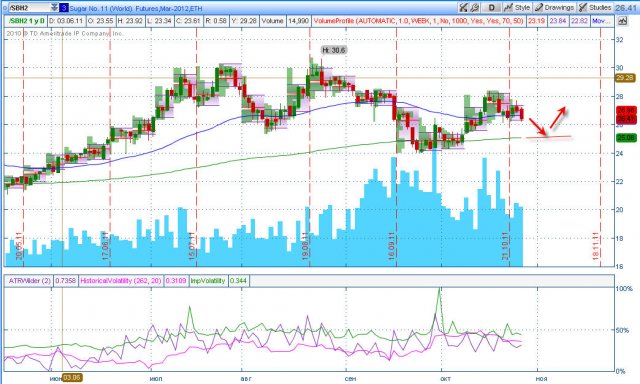Click the /SBH2 1 y D chart label

click(x=27, y=21)
